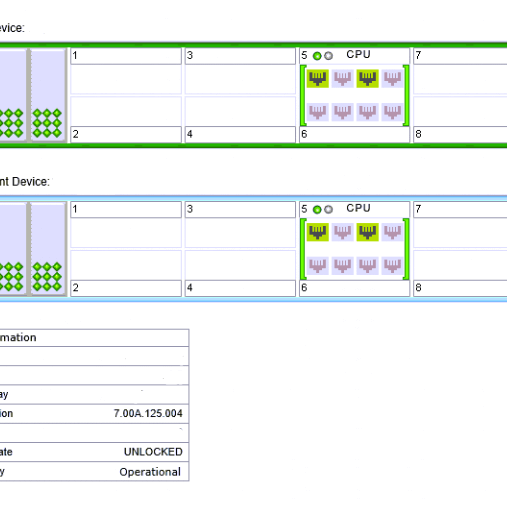This screenshot has height=507, width=507.
Task: Click the Operational status value
Action: [x=150, y=472]
